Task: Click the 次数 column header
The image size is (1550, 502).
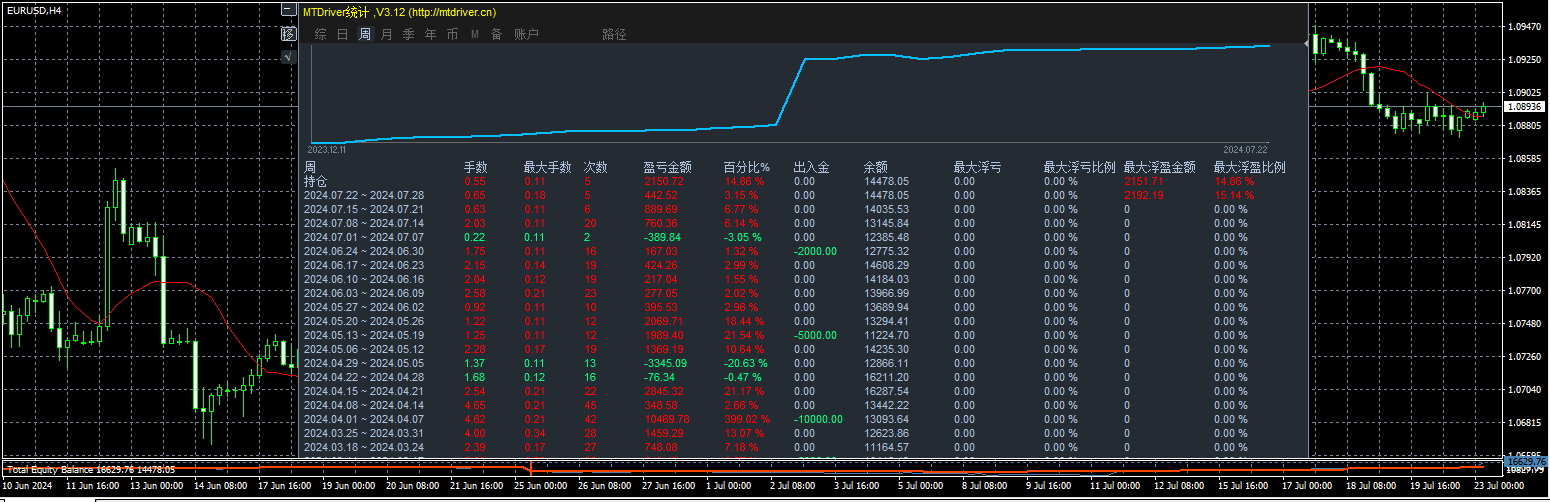Action: point(595,167)
